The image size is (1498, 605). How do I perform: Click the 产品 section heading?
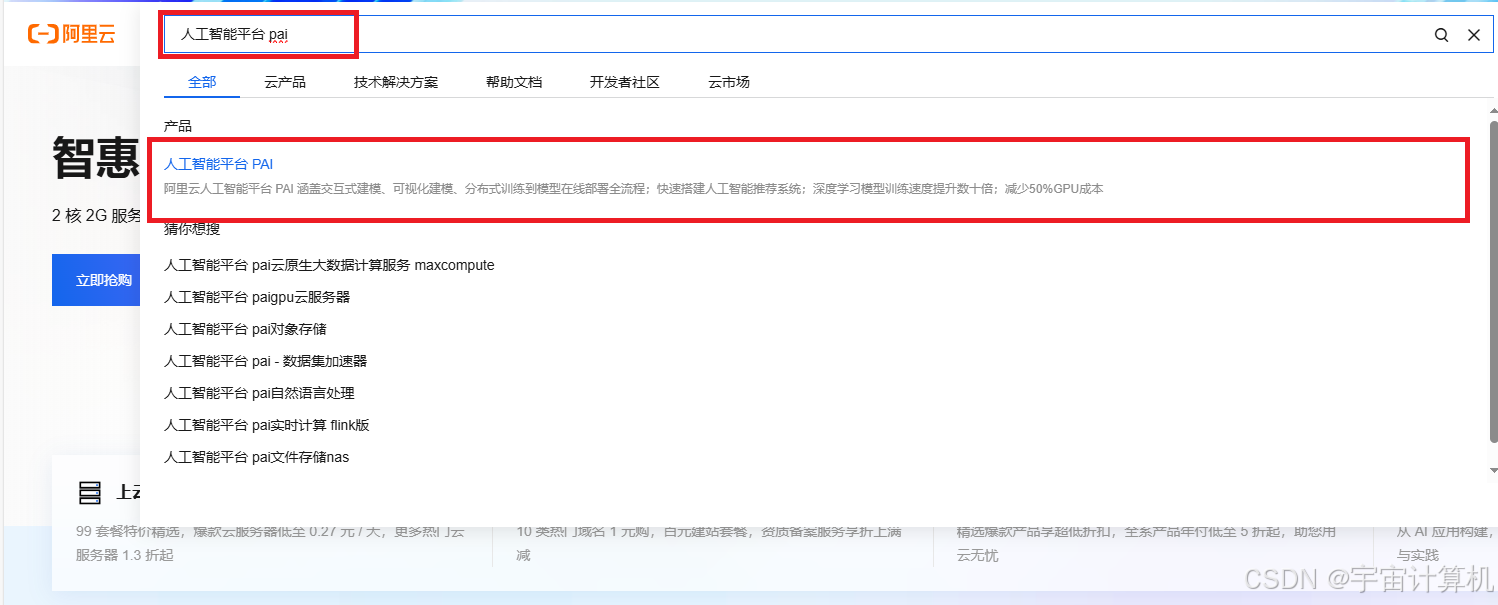[178, 126]
